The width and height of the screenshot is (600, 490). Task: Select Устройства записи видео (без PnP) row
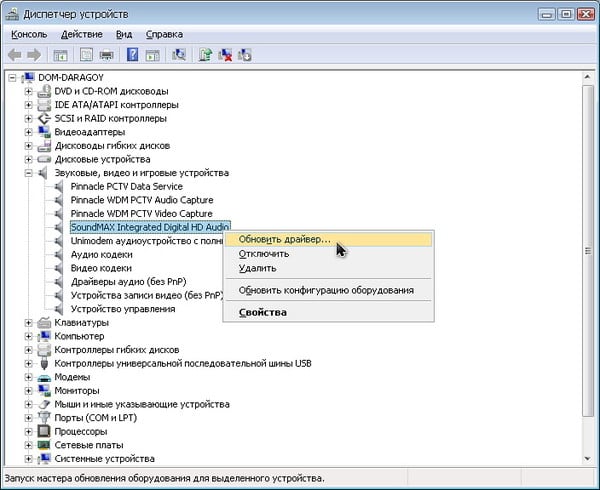point(147,295)
